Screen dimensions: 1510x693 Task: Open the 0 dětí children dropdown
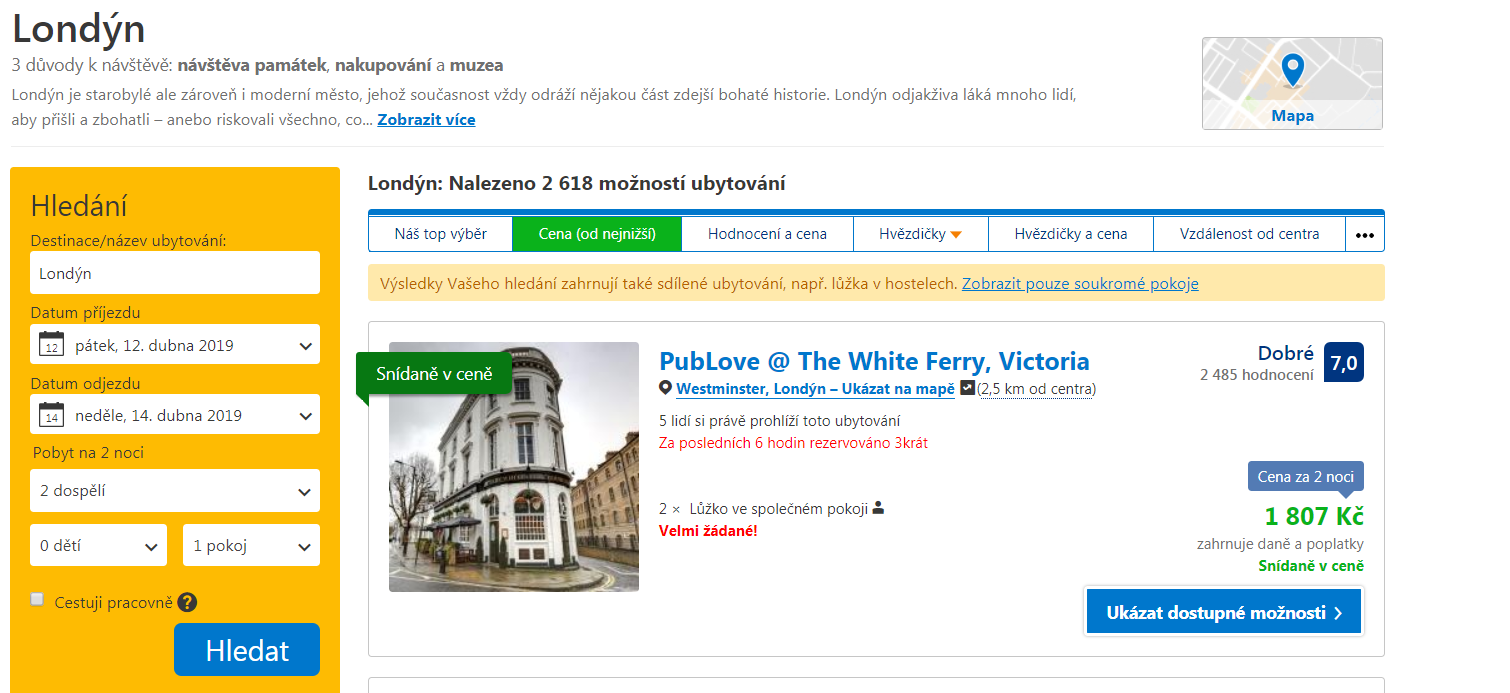coord(97,546)
